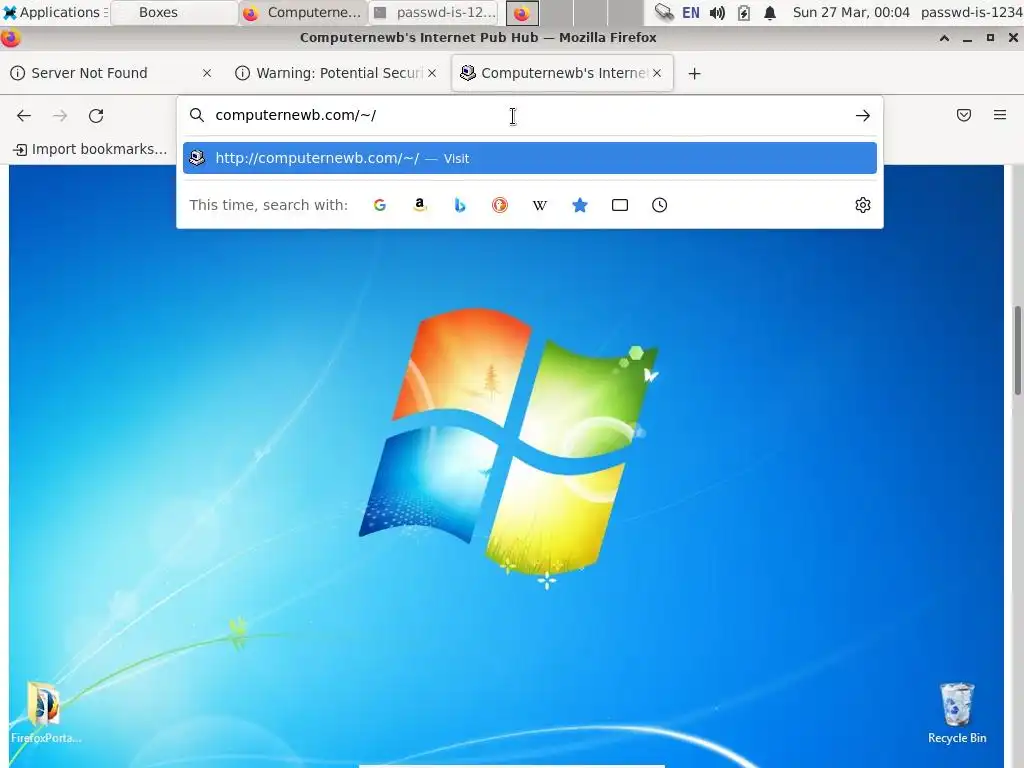This screenshot has width=1024, height=768.
Task: Close the Server Not Found tab
Action: pyautogui.click(x=207, y=73)
